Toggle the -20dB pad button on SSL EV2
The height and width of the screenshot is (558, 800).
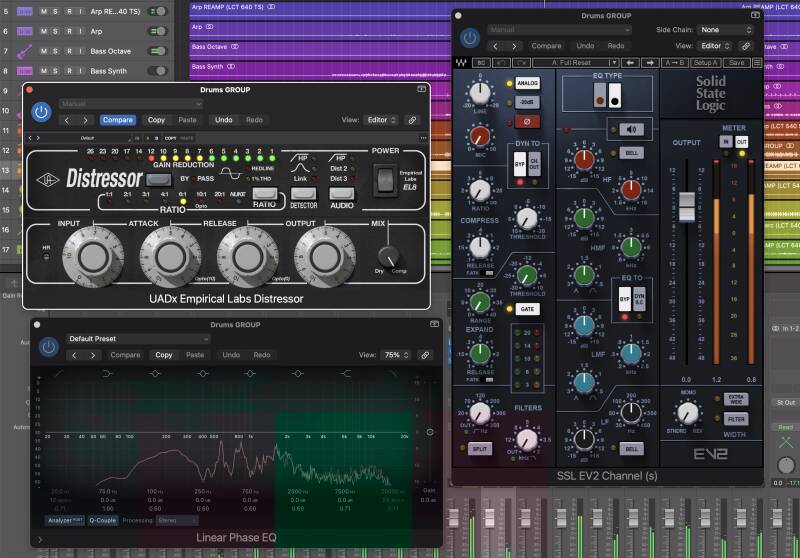click(527, 102)
